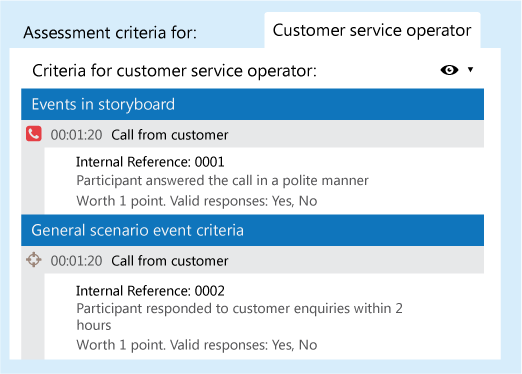Image resolution: width=522 pixels, height=374 pixels.
Task: Click 'Assessment criteria for:' label
Action: [110, 33]
